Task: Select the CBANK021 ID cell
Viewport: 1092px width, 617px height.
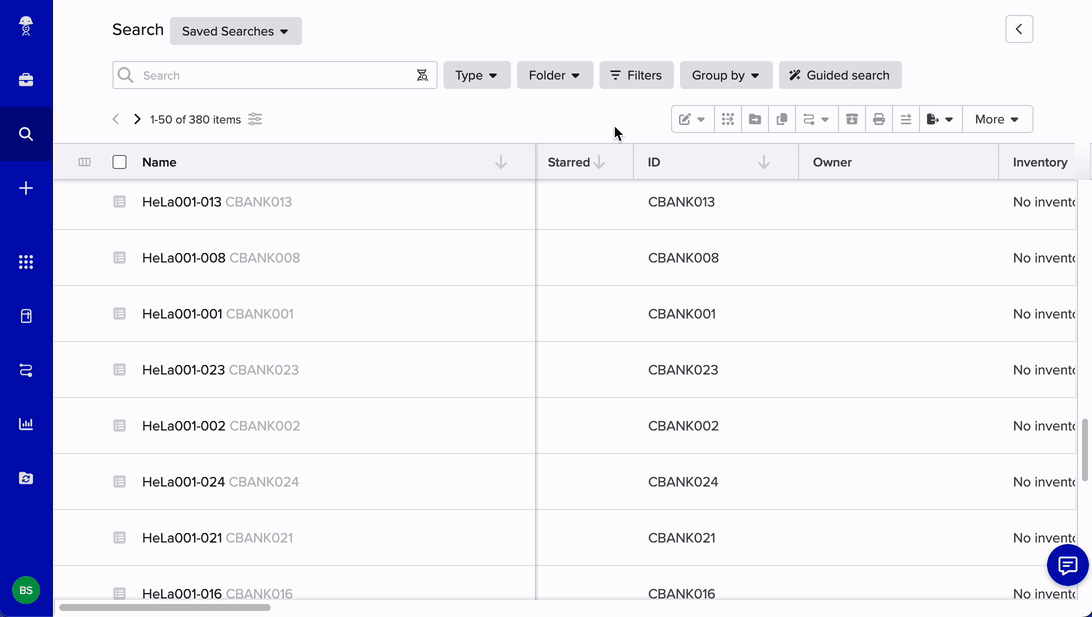Action: coord(681,538)
